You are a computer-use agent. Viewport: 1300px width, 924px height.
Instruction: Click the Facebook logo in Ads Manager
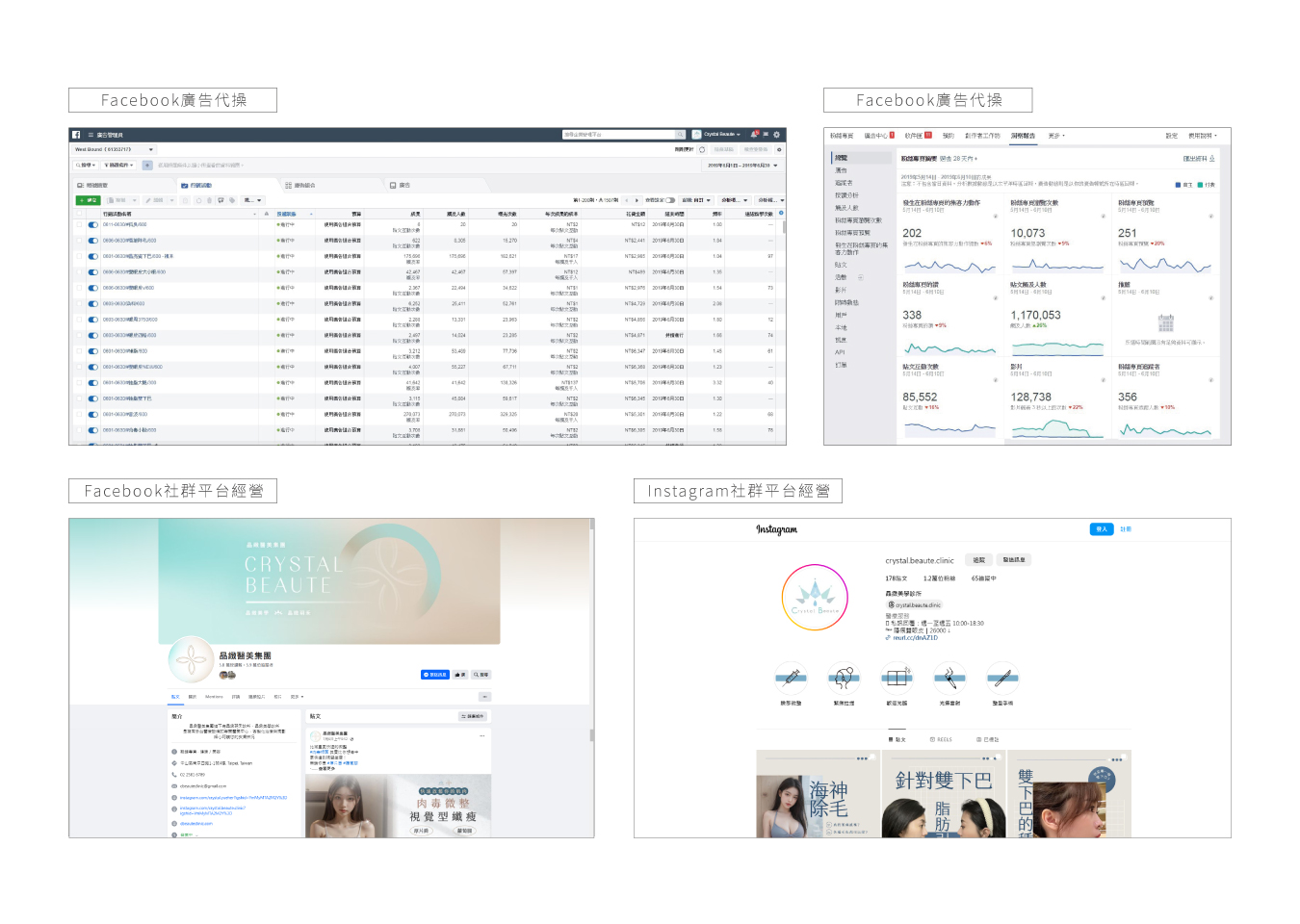(76, 135)
